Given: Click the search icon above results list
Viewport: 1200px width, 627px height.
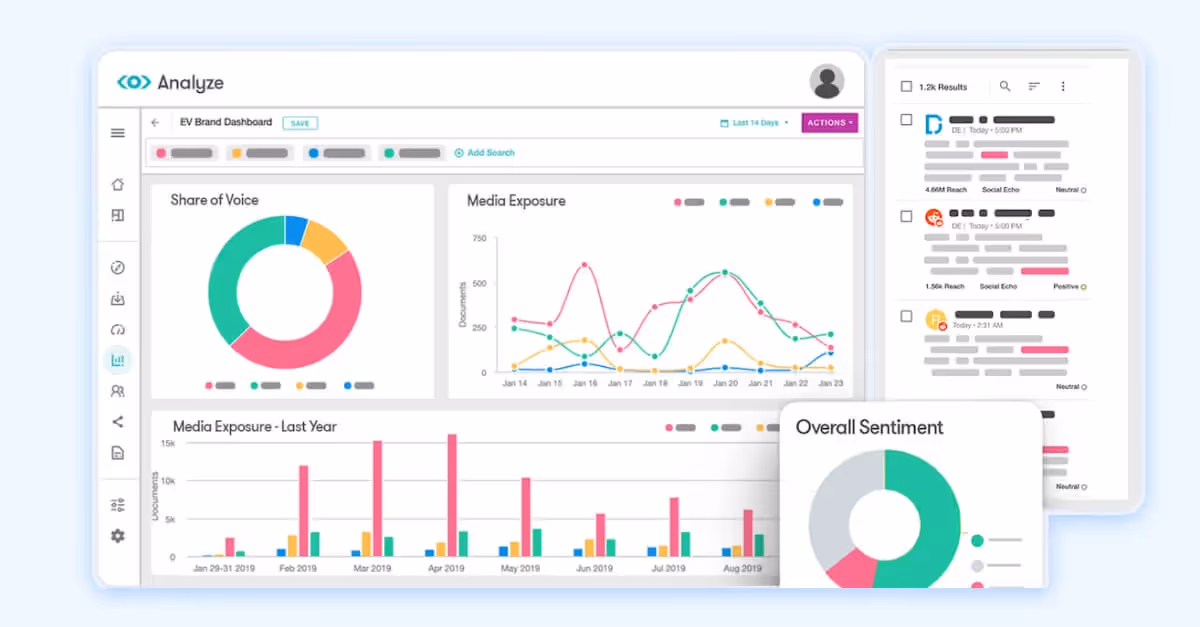Looking at the screenshot, I should [x=1005, y=87].
